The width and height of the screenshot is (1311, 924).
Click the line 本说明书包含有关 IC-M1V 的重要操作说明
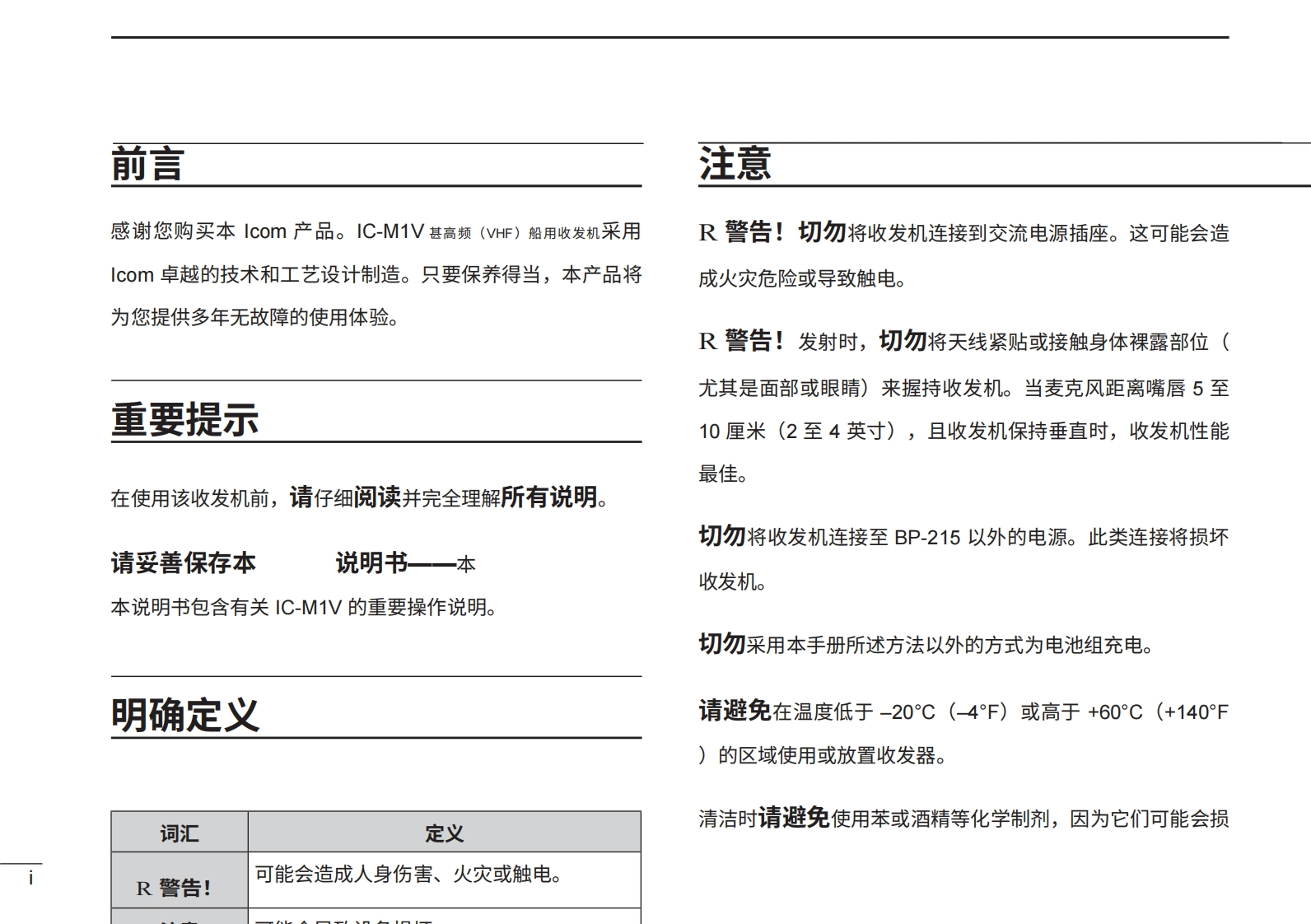click(x=304, y=608)
